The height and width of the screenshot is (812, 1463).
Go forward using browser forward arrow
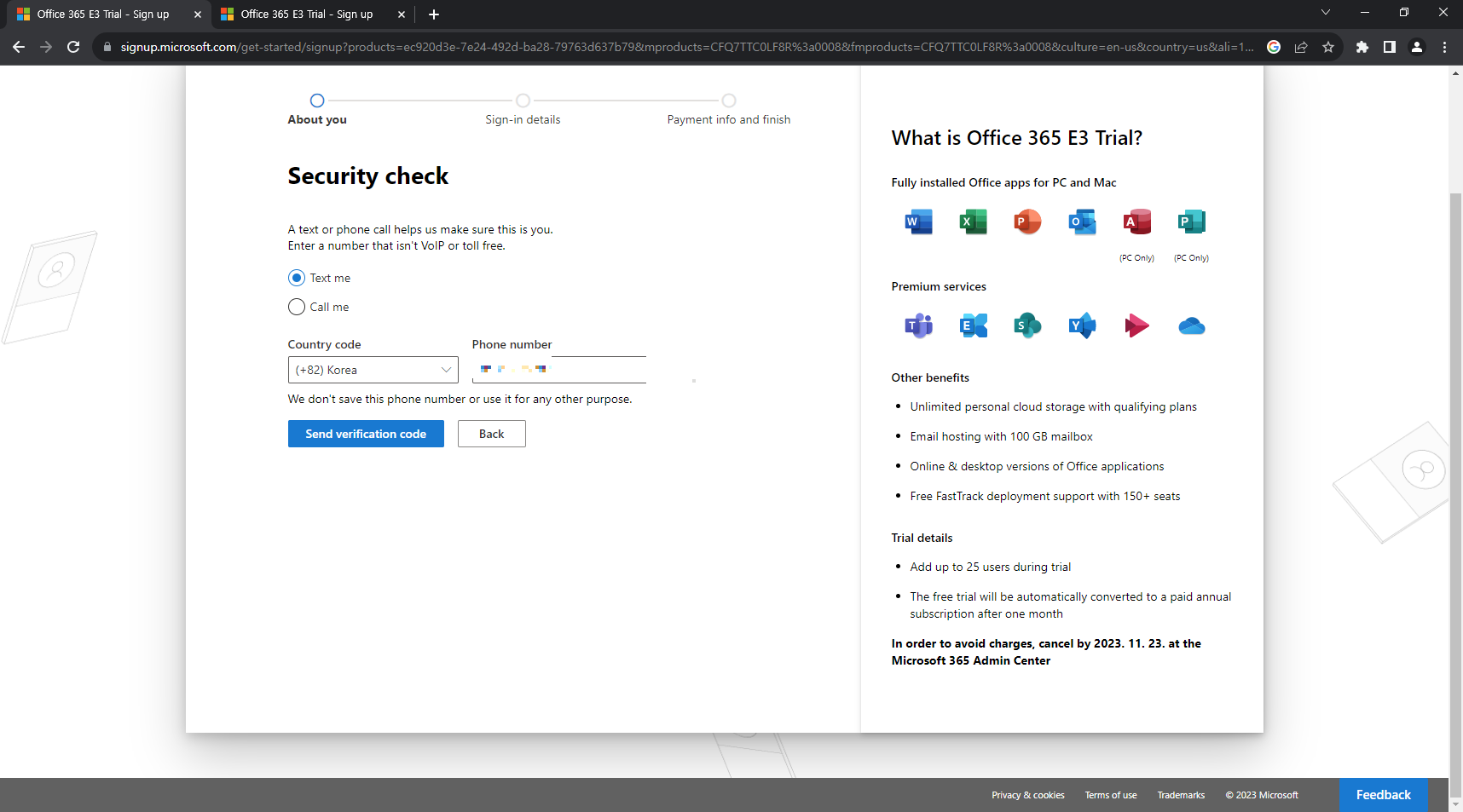[46, 47]
